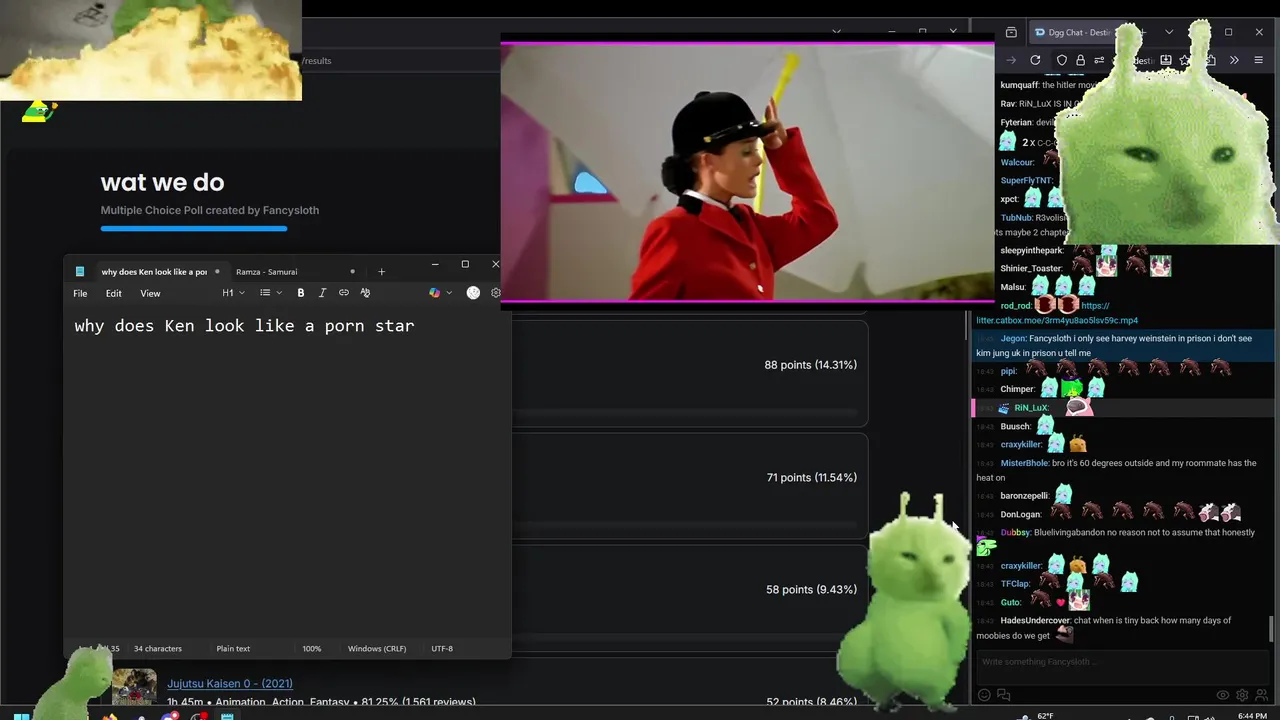Close the Ramza - Samurai tab dot
This screenshot has width=1280, height=720.
pyautogui.click(x=352, y=272)
